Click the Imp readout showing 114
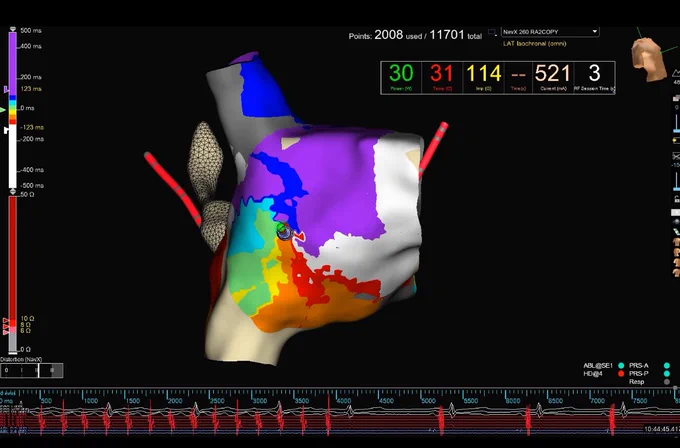Screen dimensions: 680x448 (x=484, y=77)
